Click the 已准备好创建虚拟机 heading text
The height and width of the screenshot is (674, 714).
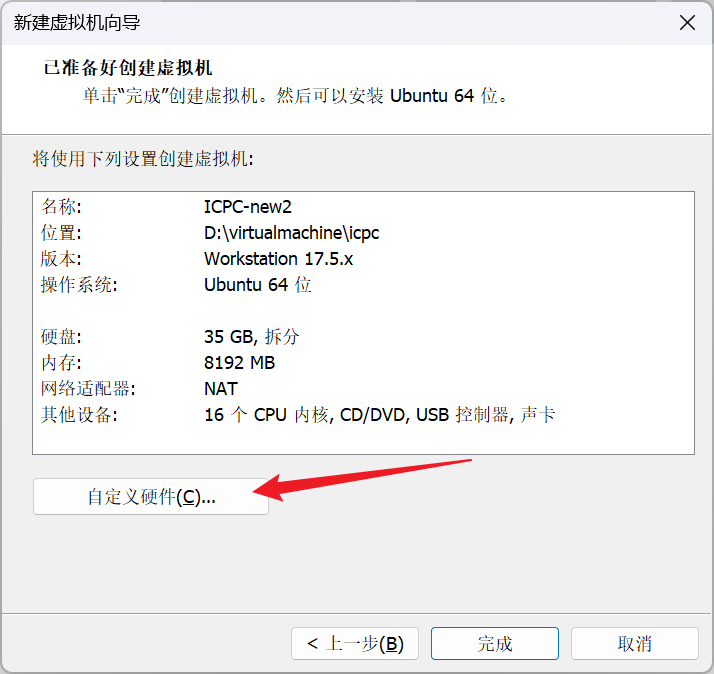pyautogui.click(x=128, y=68)
